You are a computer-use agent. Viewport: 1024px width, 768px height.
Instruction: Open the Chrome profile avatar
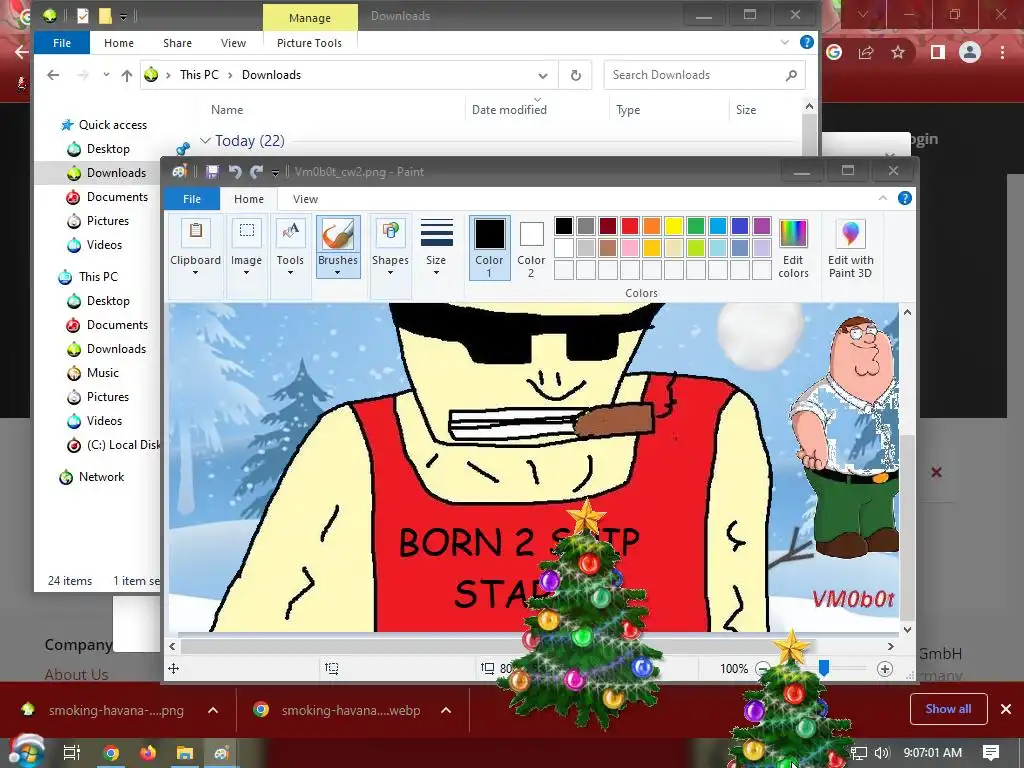[x=970, y=52]
